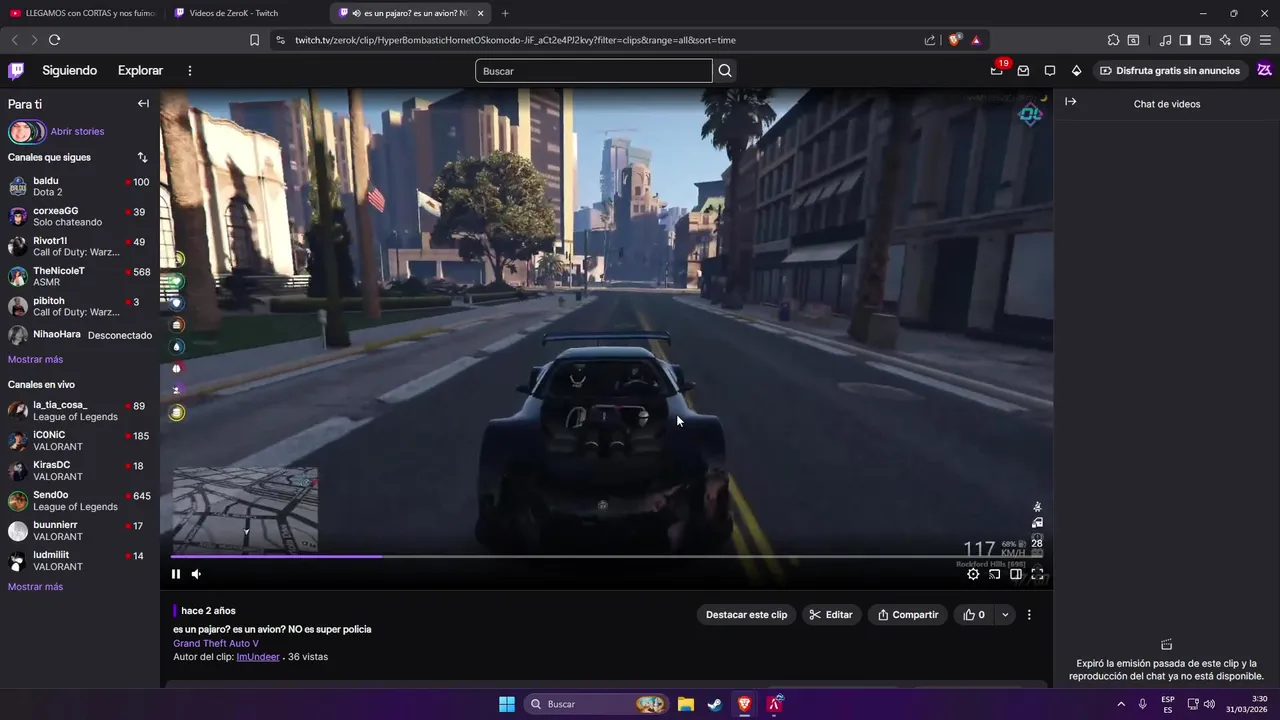Open the Brave Wallet icon
The height and width of the screenshot is (720, 1280).
click(1205, 40)
